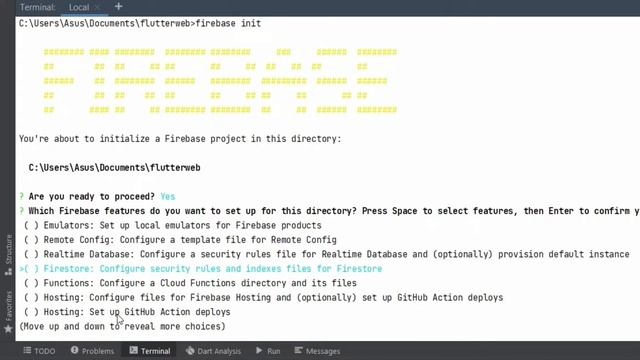Toggle the Firestore feature checkbox
640x360 pixels.
[x=31, y=269]
